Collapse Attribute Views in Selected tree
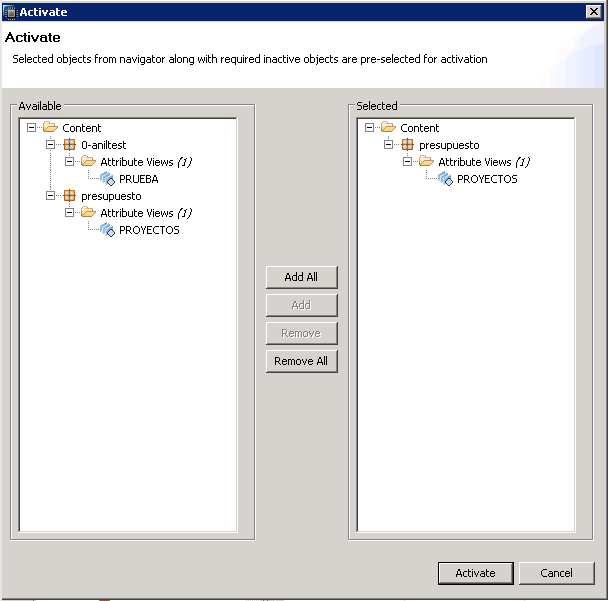The height and width of the screenshot is (601, 608). point(408,162)
